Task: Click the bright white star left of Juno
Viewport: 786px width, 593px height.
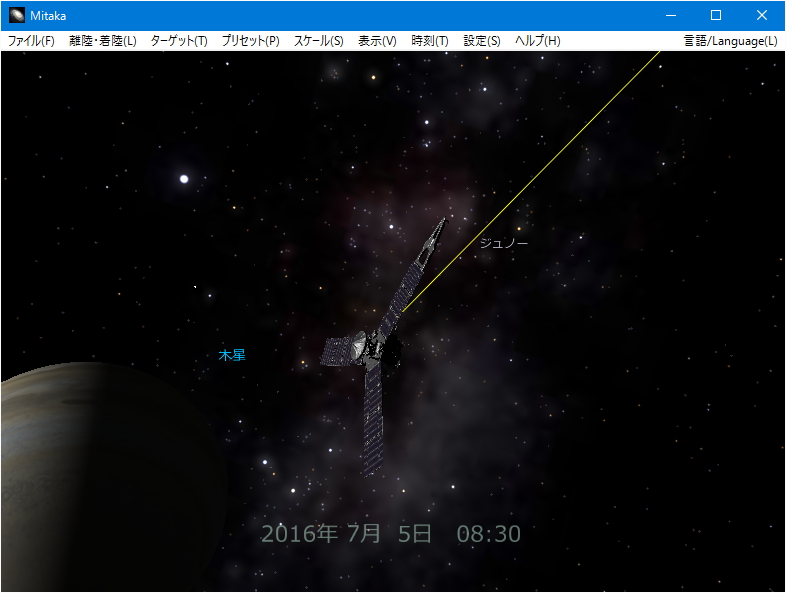Action: 184,179
